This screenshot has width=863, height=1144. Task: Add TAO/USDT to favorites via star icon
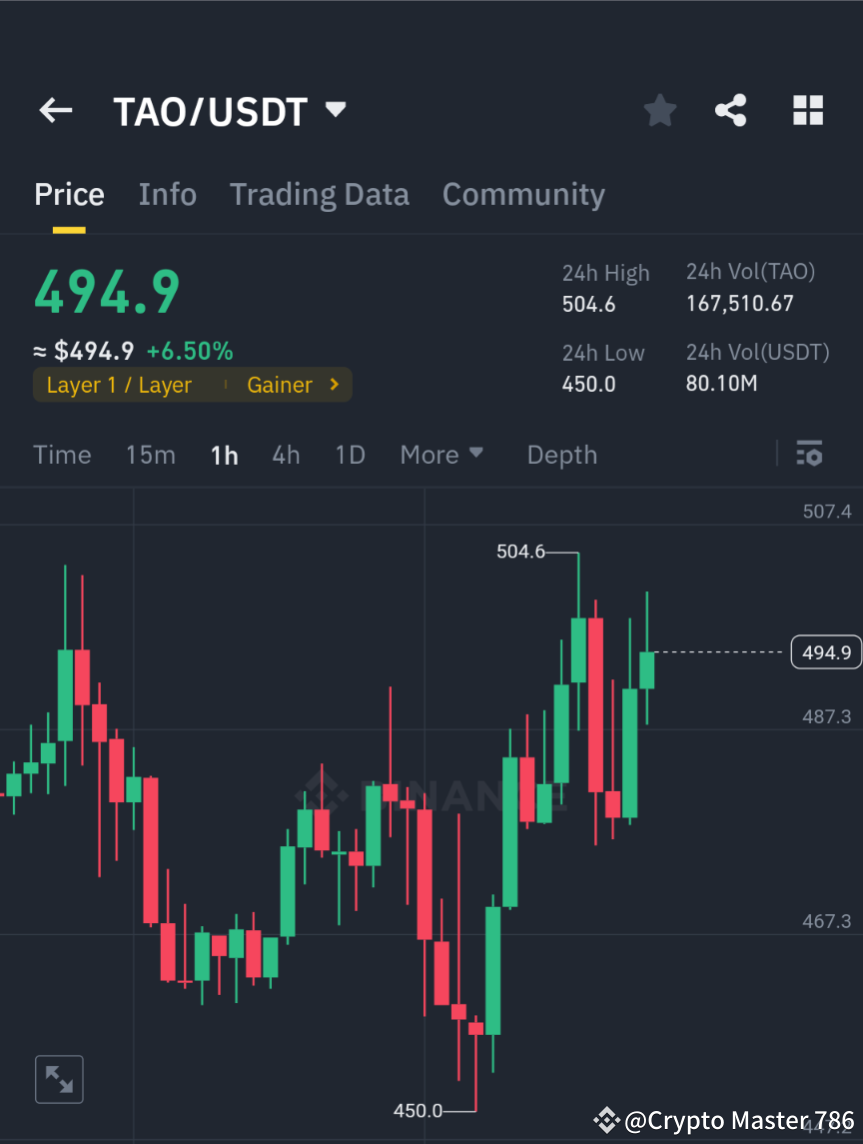click(659, 110)
